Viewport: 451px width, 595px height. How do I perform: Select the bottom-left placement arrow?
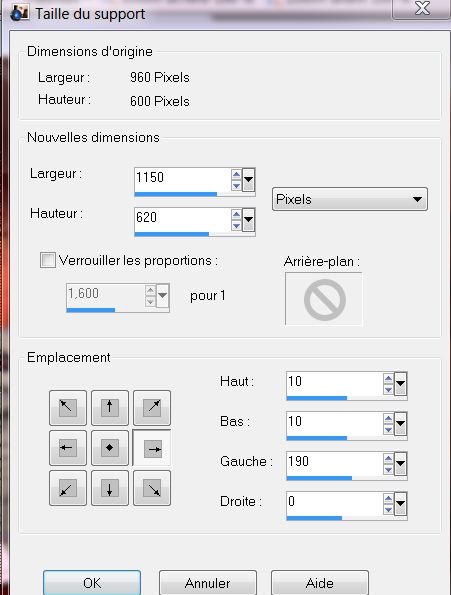(68, 488)
